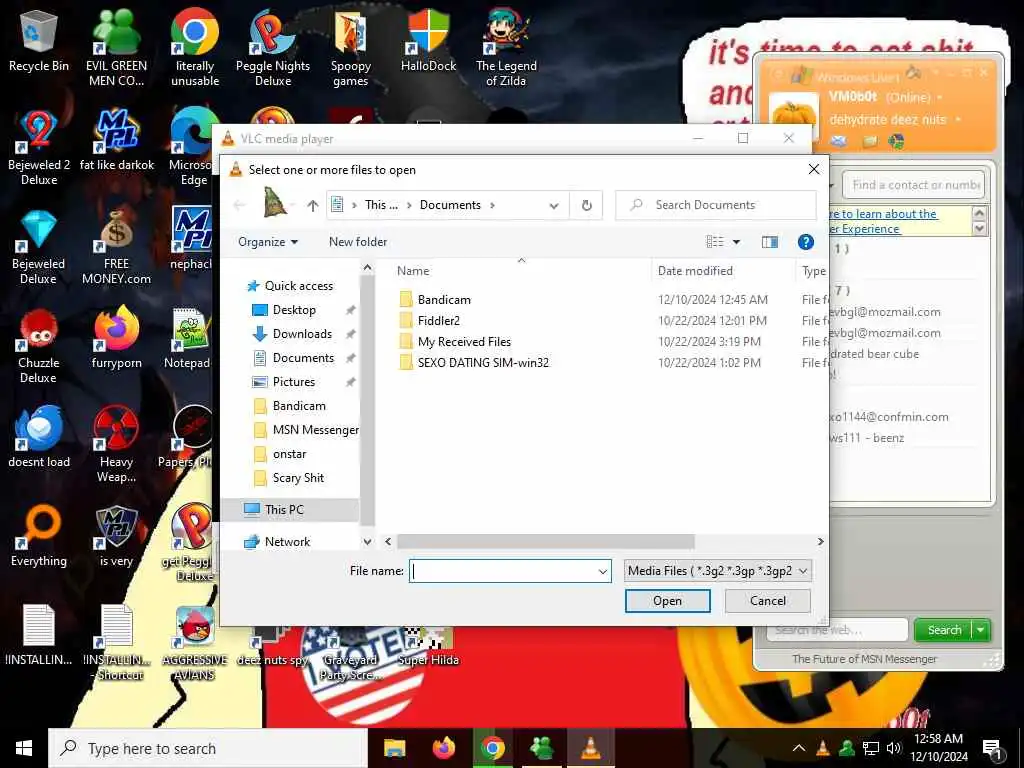The image size is (1024, 768).
Task: Click the Cancel button
Action: [767, 601]
